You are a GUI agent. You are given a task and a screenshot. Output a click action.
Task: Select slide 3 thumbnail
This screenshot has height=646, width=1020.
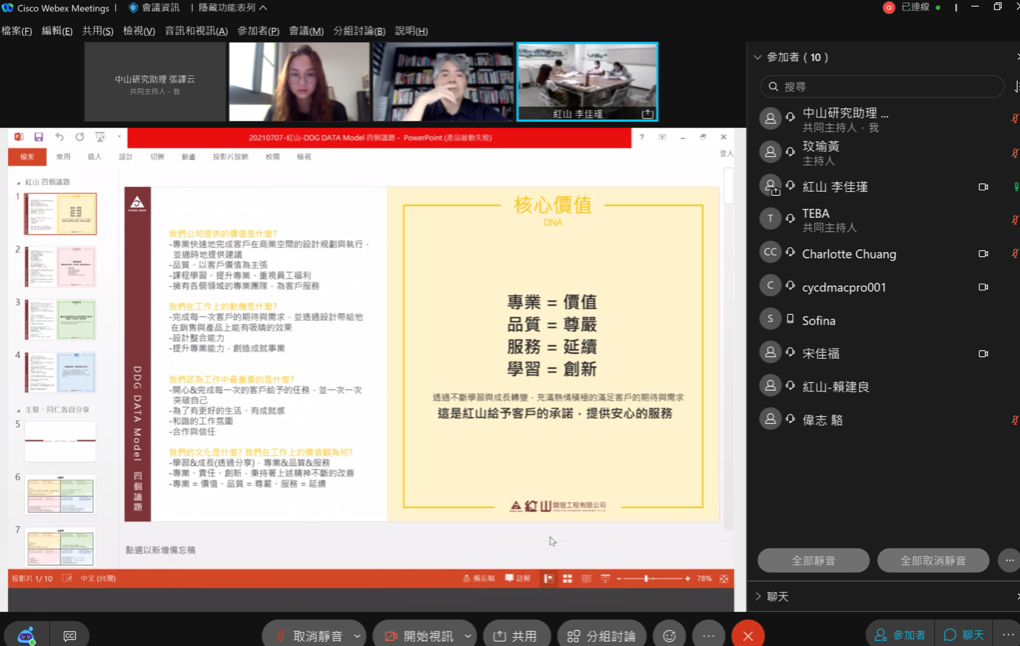click(60, 319)
